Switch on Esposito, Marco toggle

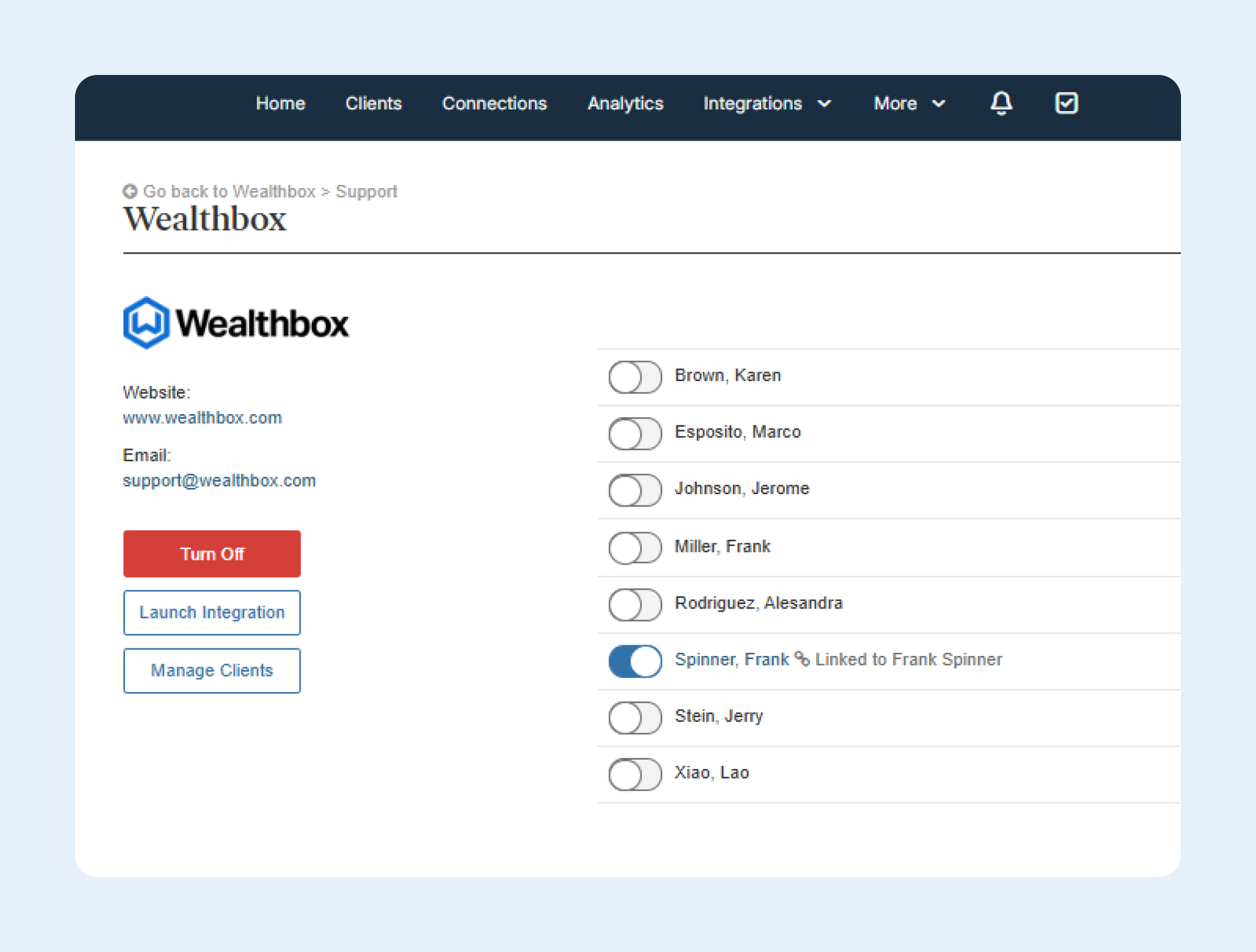pyautogui.click(x=635, y=434)
